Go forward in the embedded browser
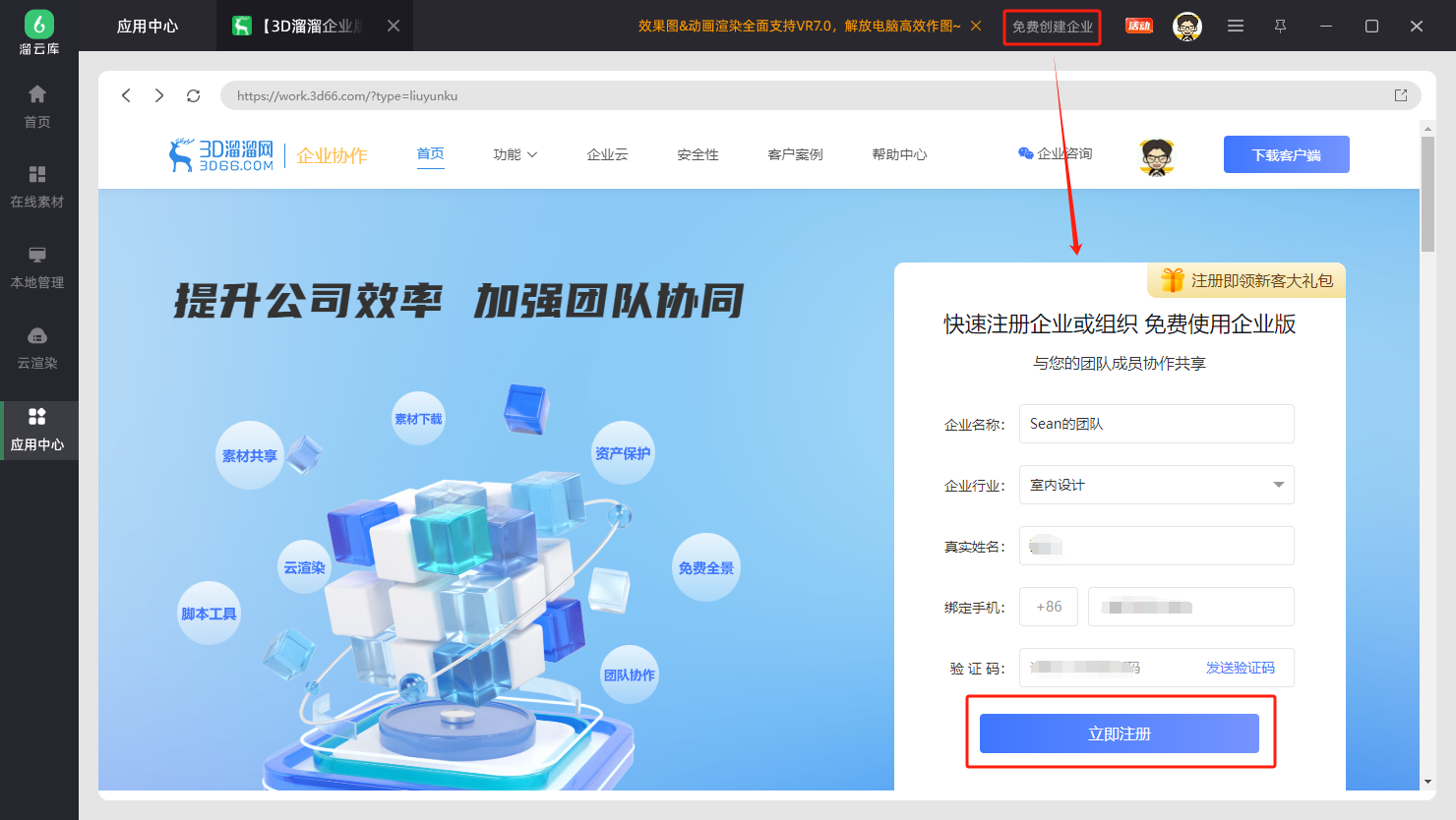Image resolution: width=1456 pixels, height=820 pixels. [x=159, y=95]
